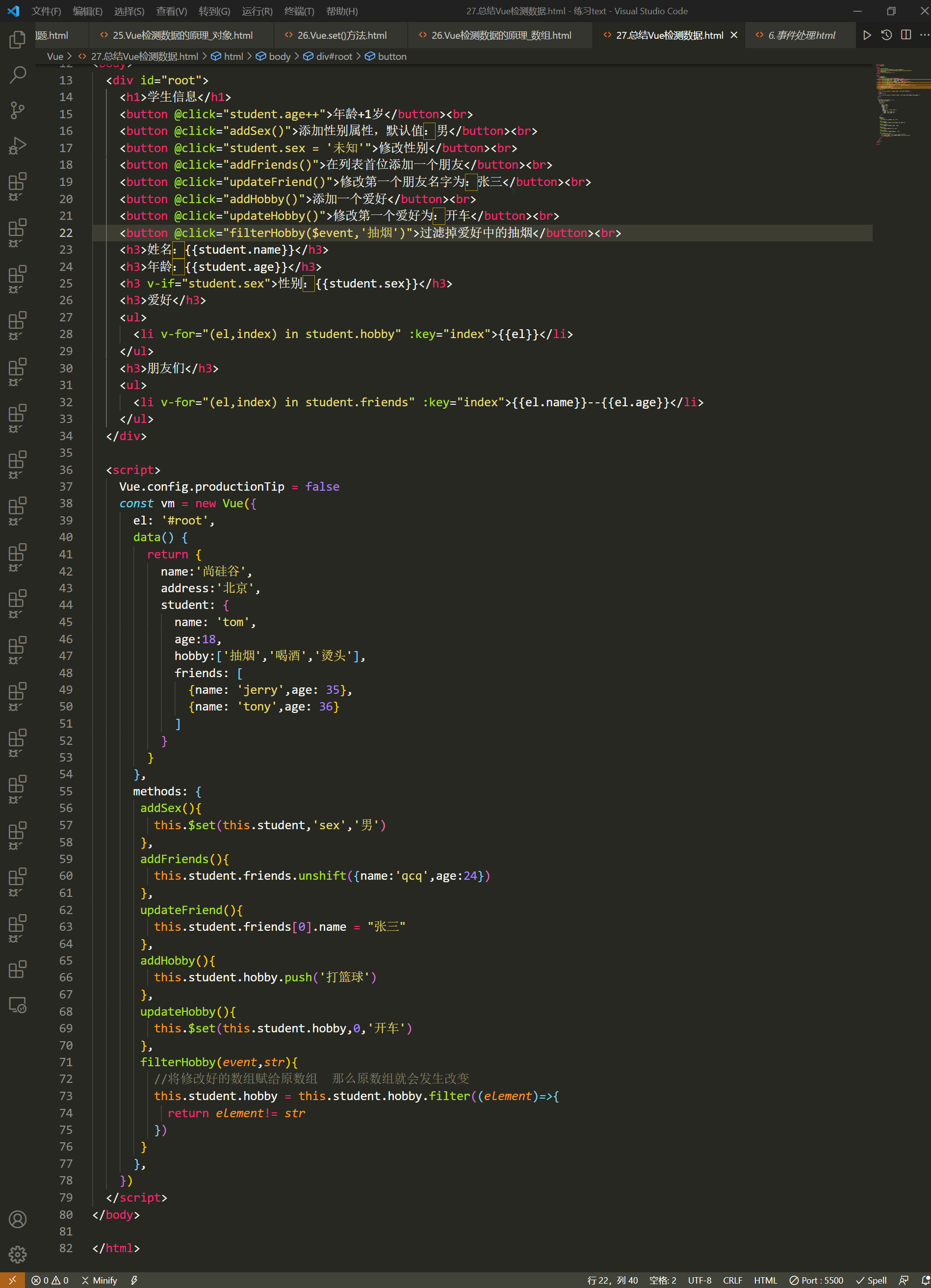Click the minimap code preview
Viewport: 931px width, 1288px height.
(902, 105)
